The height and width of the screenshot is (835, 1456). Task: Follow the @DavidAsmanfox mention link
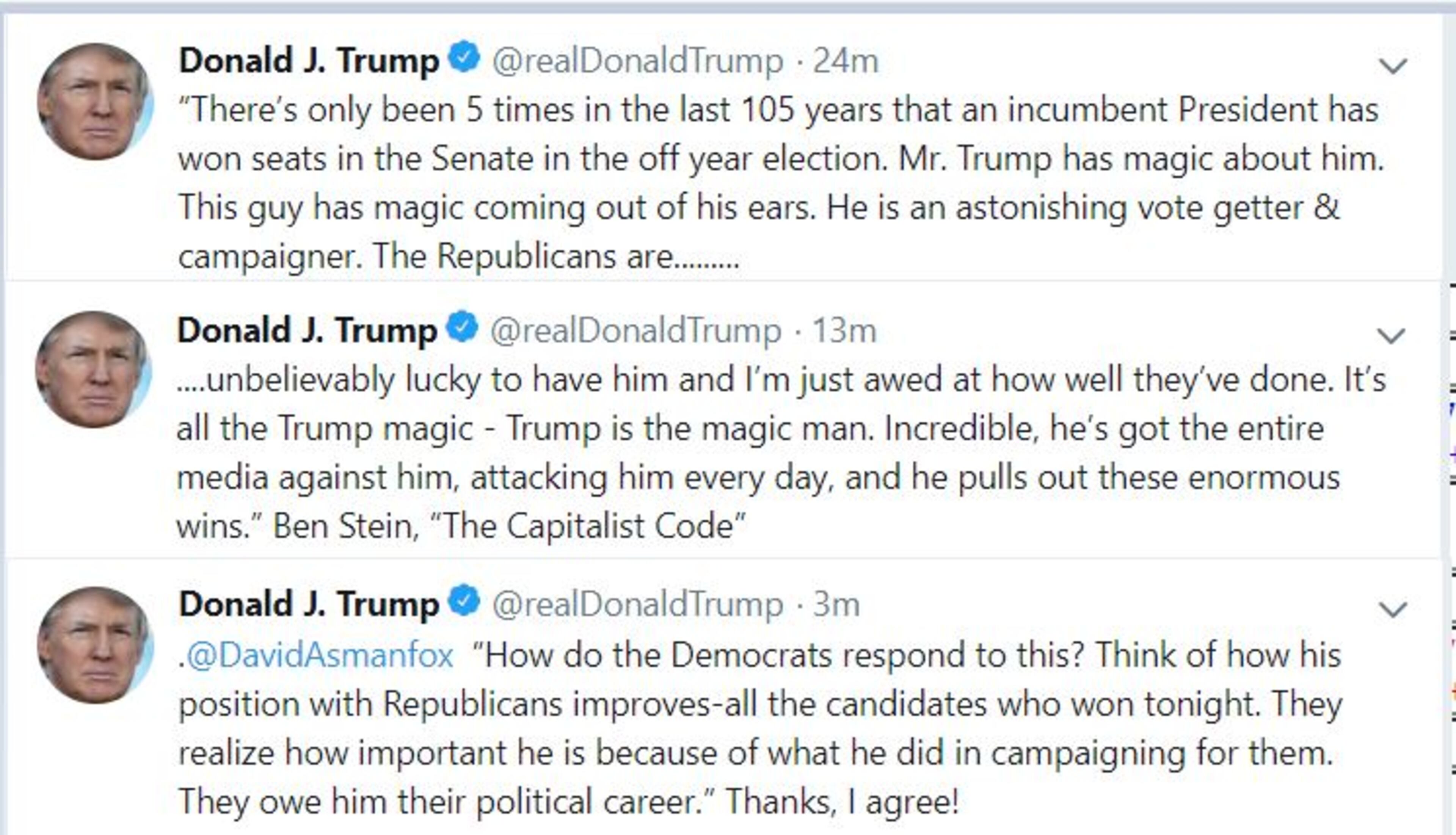320,655
